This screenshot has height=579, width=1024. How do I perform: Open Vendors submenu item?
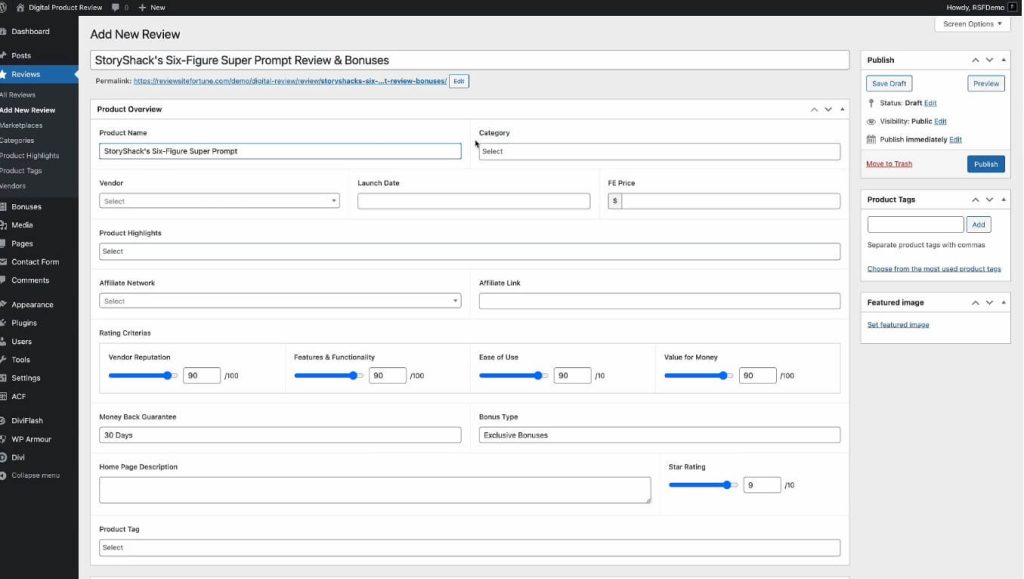[x=13, y=186]
